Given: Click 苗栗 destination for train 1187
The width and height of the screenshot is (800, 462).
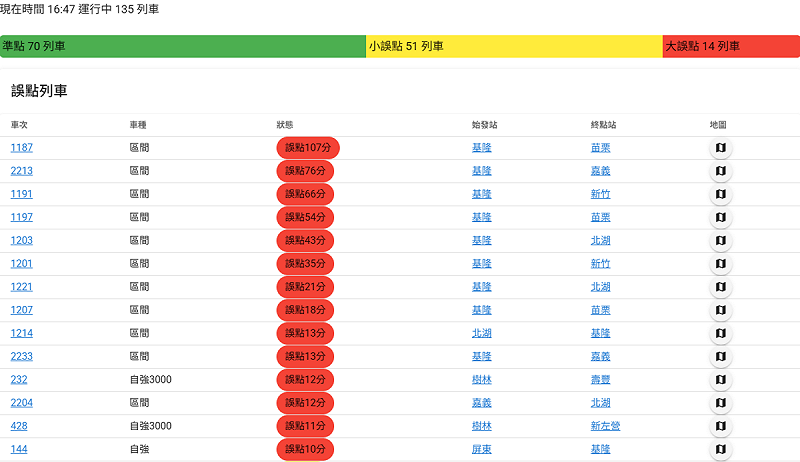Looking at the screenshot, I should (x=600, y=148).
